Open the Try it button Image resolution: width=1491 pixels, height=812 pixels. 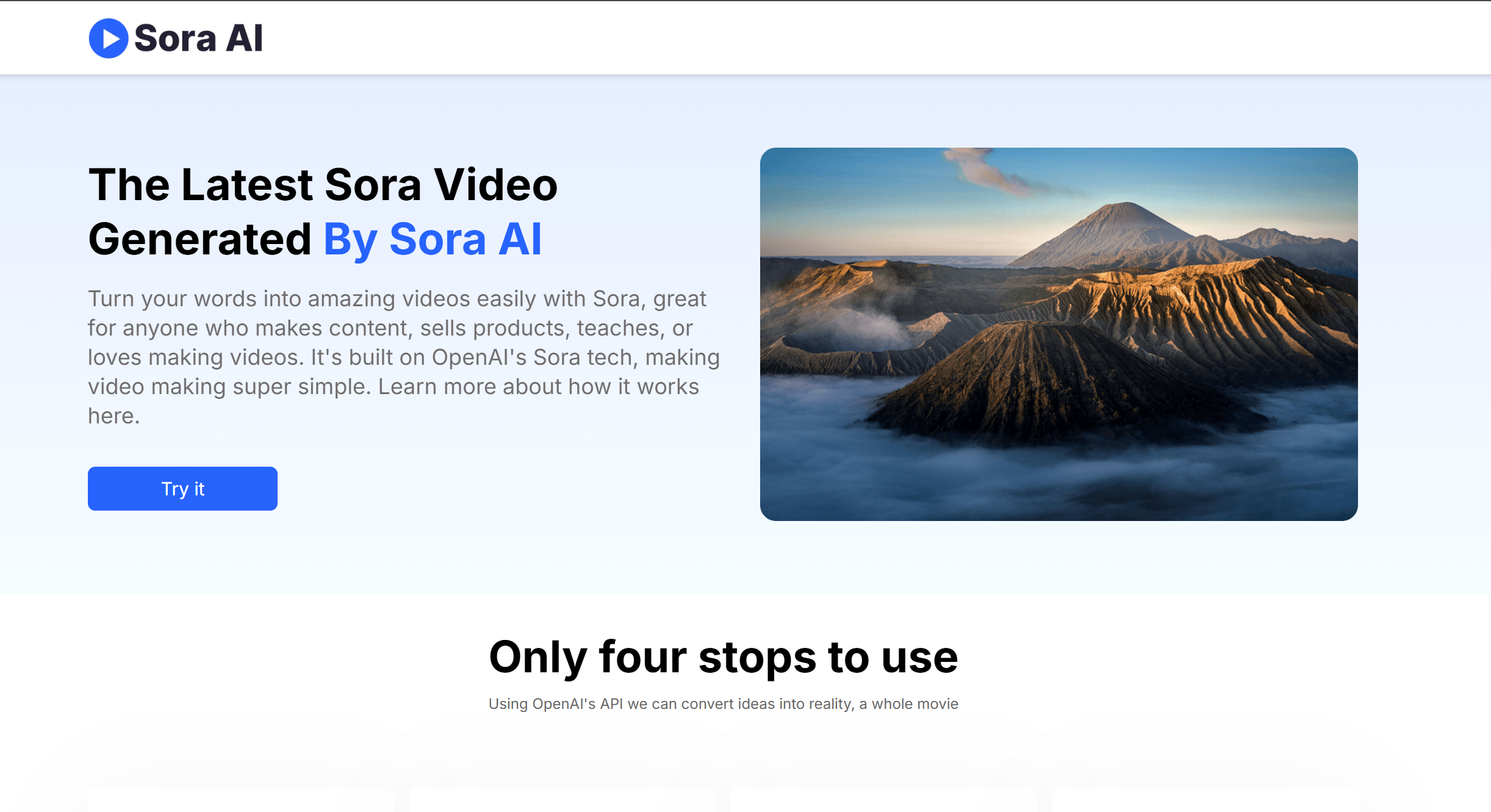click(182, 488)
